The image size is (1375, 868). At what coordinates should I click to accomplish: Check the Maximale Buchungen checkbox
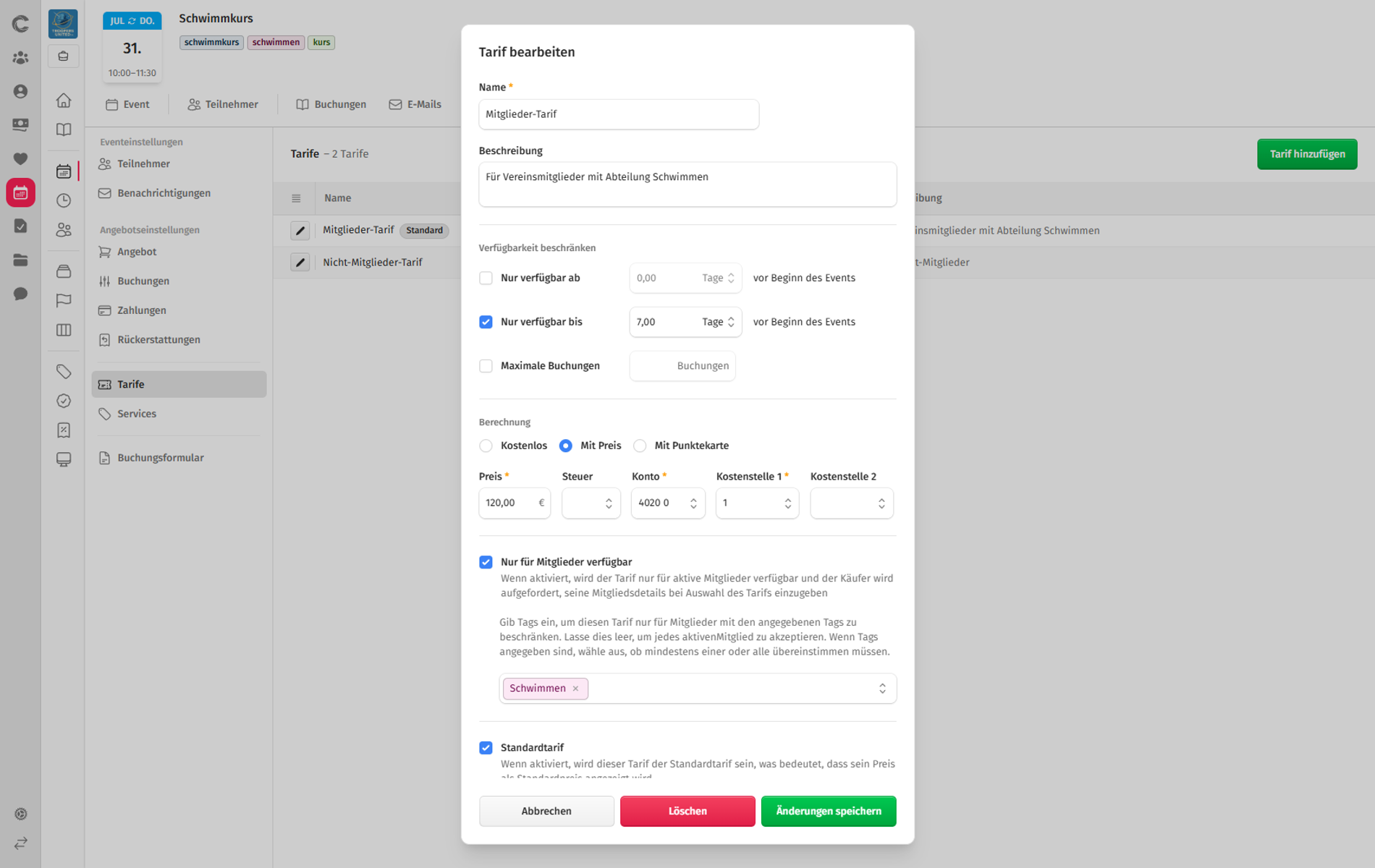pyautogui.click(x=486, y=366)
